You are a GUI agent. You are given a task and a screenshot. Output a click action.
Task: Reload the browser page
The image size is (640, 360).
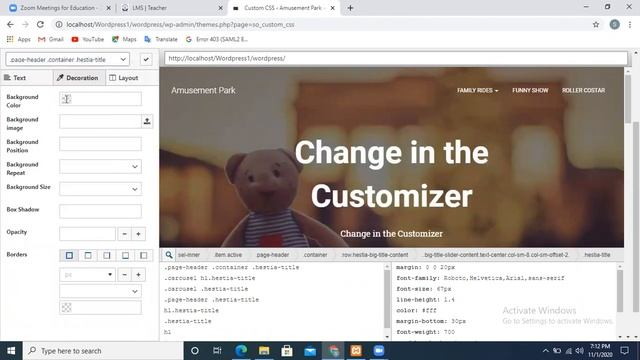click(40, 24)
